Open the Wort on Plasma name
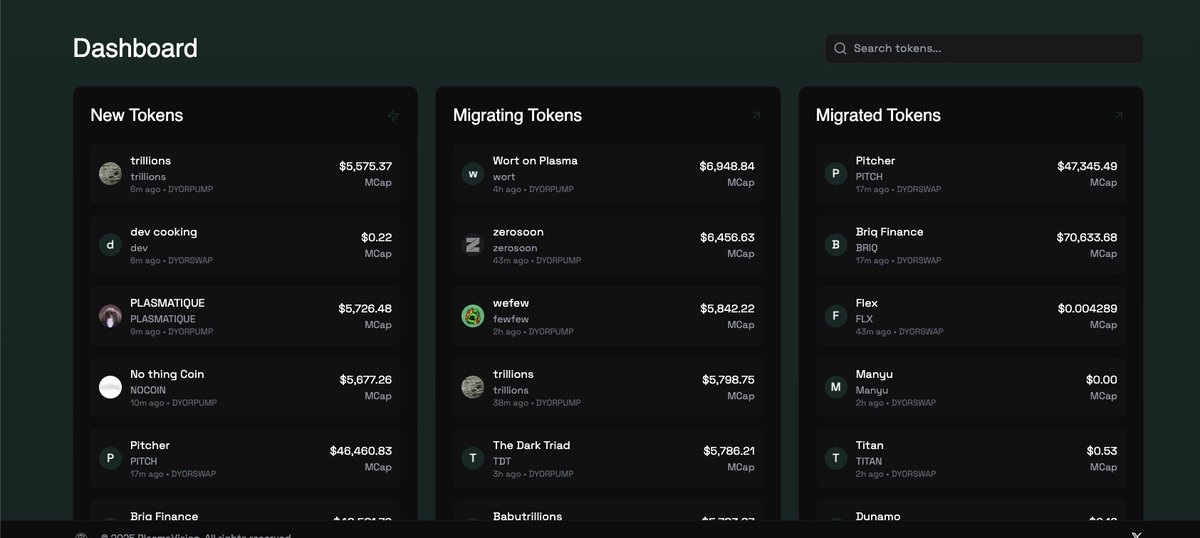 (535, 161)
